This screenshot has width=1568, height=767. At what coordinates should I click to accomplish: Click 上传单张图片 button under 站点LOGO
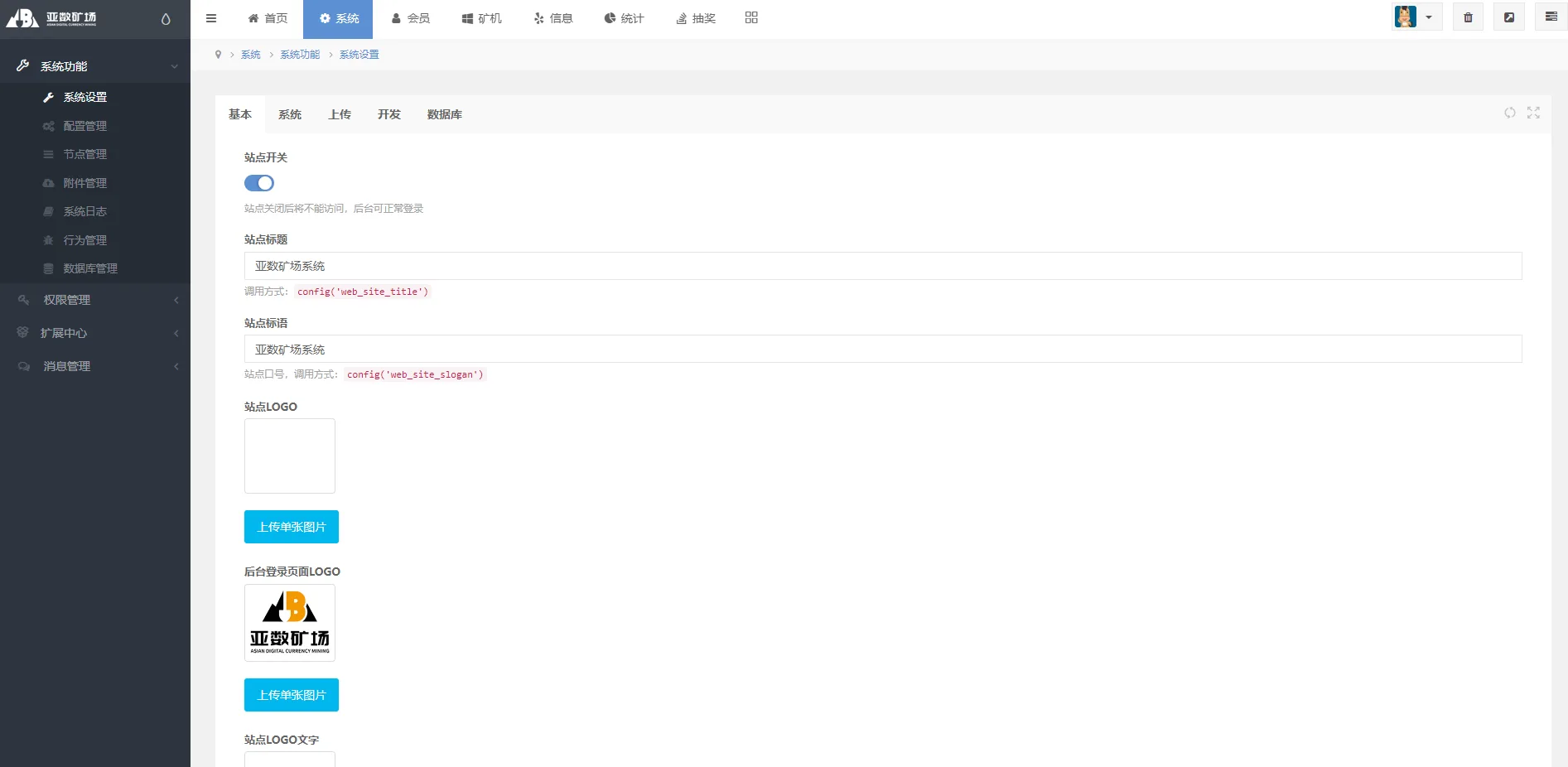292,527
